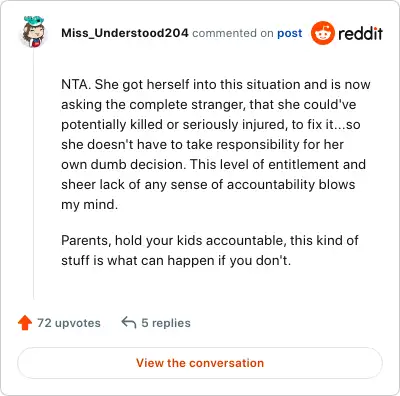The width and height of the screenshot is (400, 396).
Task: Click the line "sheer lack of any sense"
Action: (x=208, y=185)
